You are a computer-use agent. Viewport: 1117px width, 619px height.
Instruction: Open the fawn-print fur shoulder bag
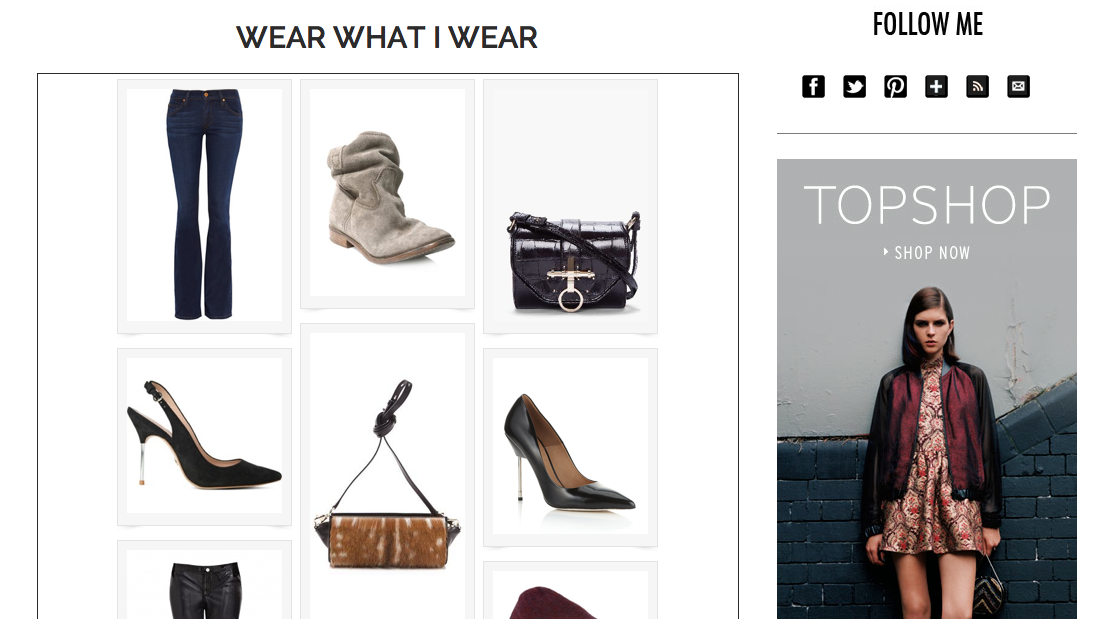(x=388, y=472)
